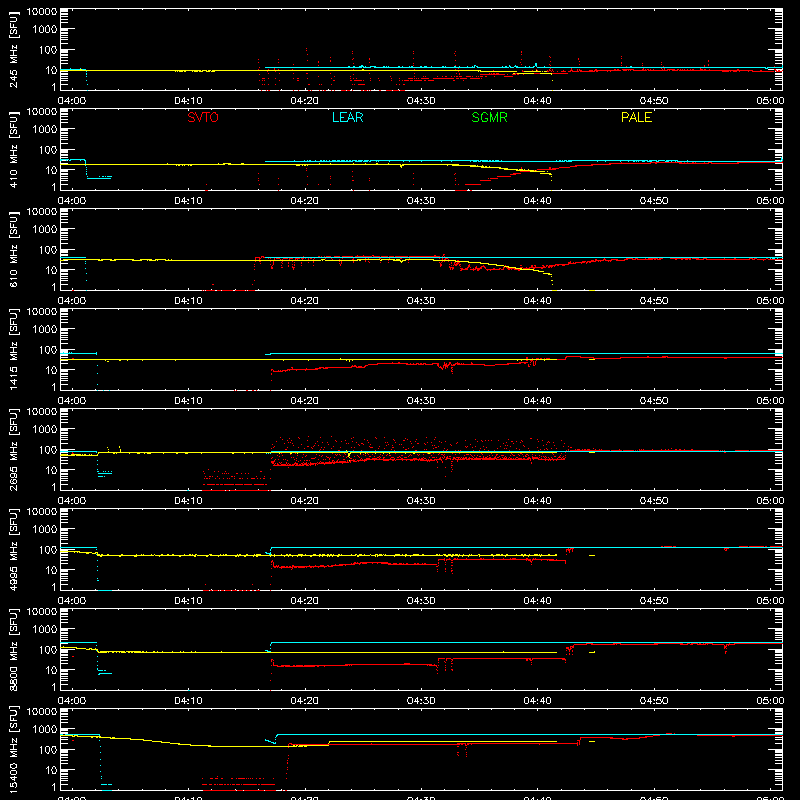This screenshot has height=800, width=800.
Task: Click the 10000 y-tick on the 2695 MHz panel
Action: click(x=42, y=412)
